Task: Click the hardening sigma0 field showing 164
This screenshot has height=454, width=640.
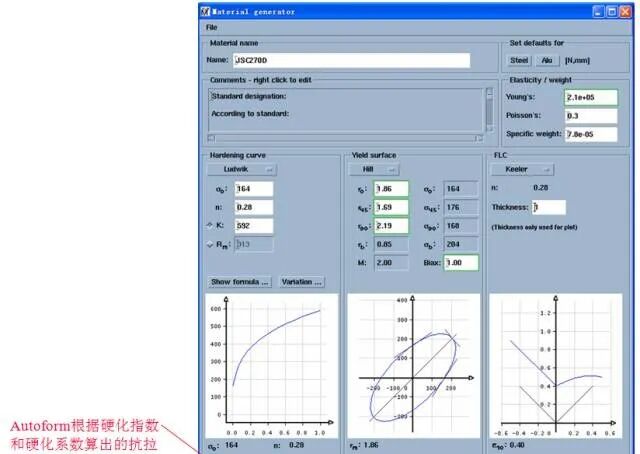Action: (x=254, y=189)
